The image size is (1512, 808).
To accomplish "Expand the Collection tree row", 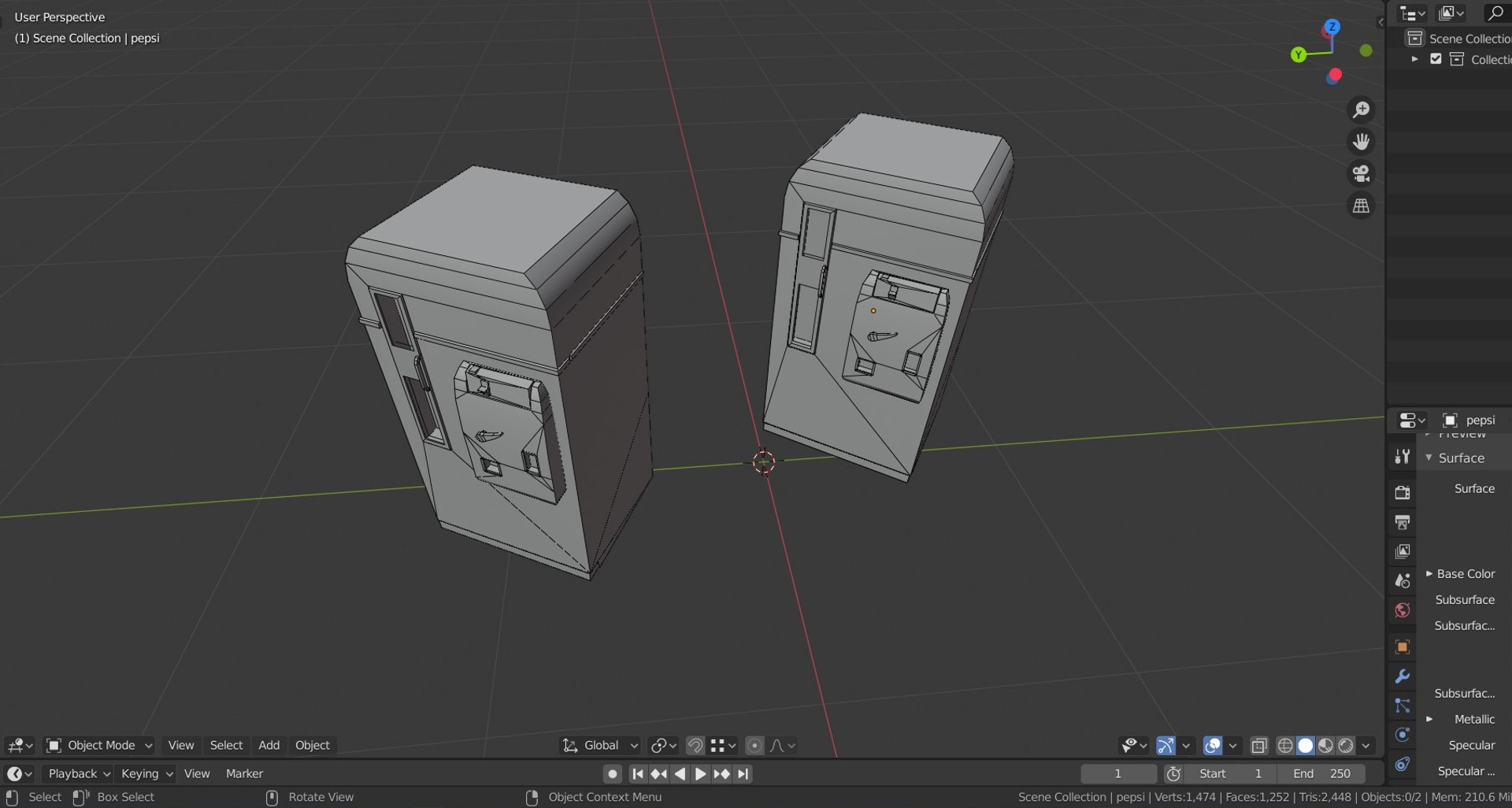I will (x=1414, y=59).
